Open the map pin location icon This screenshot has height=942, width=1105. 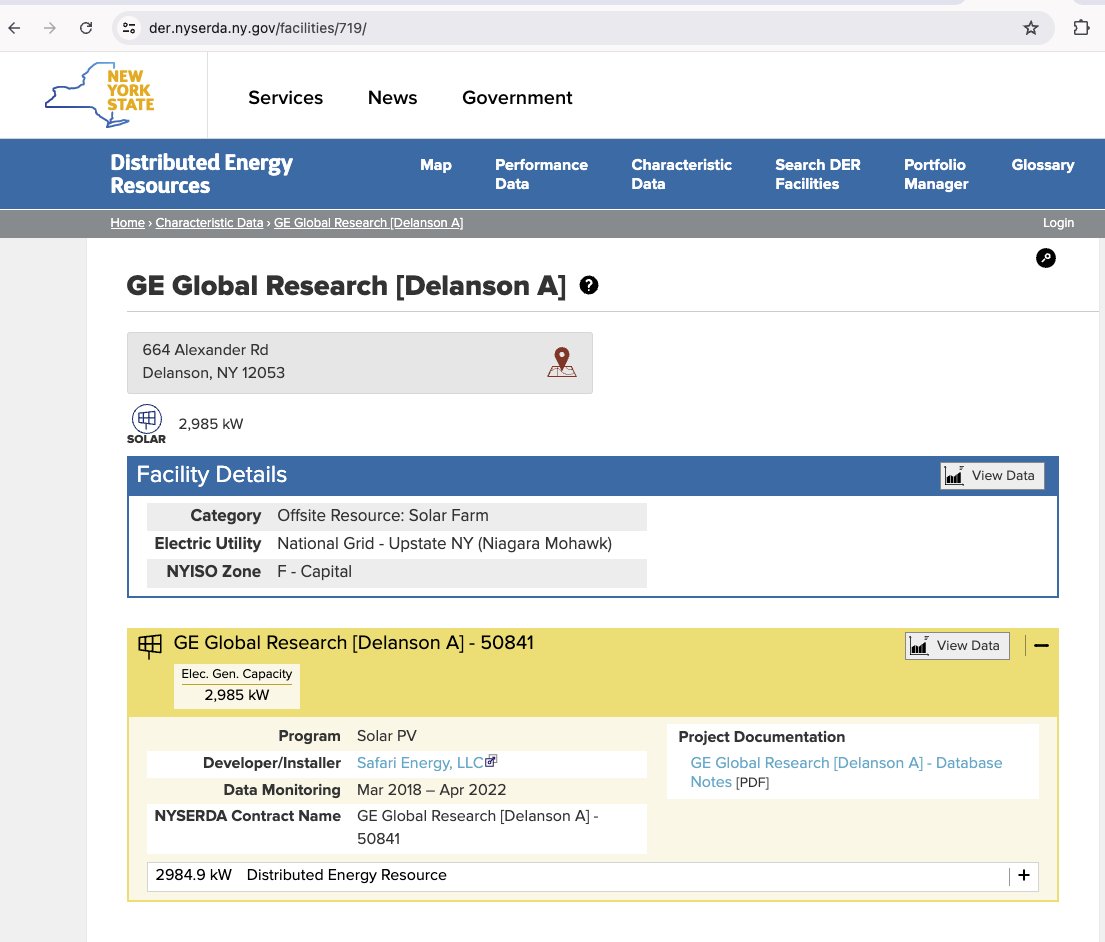coord(562,362)
